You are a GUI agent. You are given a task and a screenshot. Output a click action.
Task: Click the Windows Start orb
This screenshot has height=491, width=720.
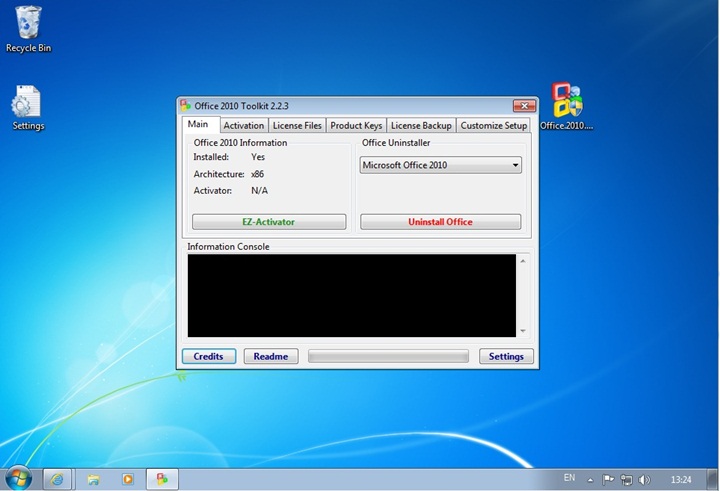18,479
